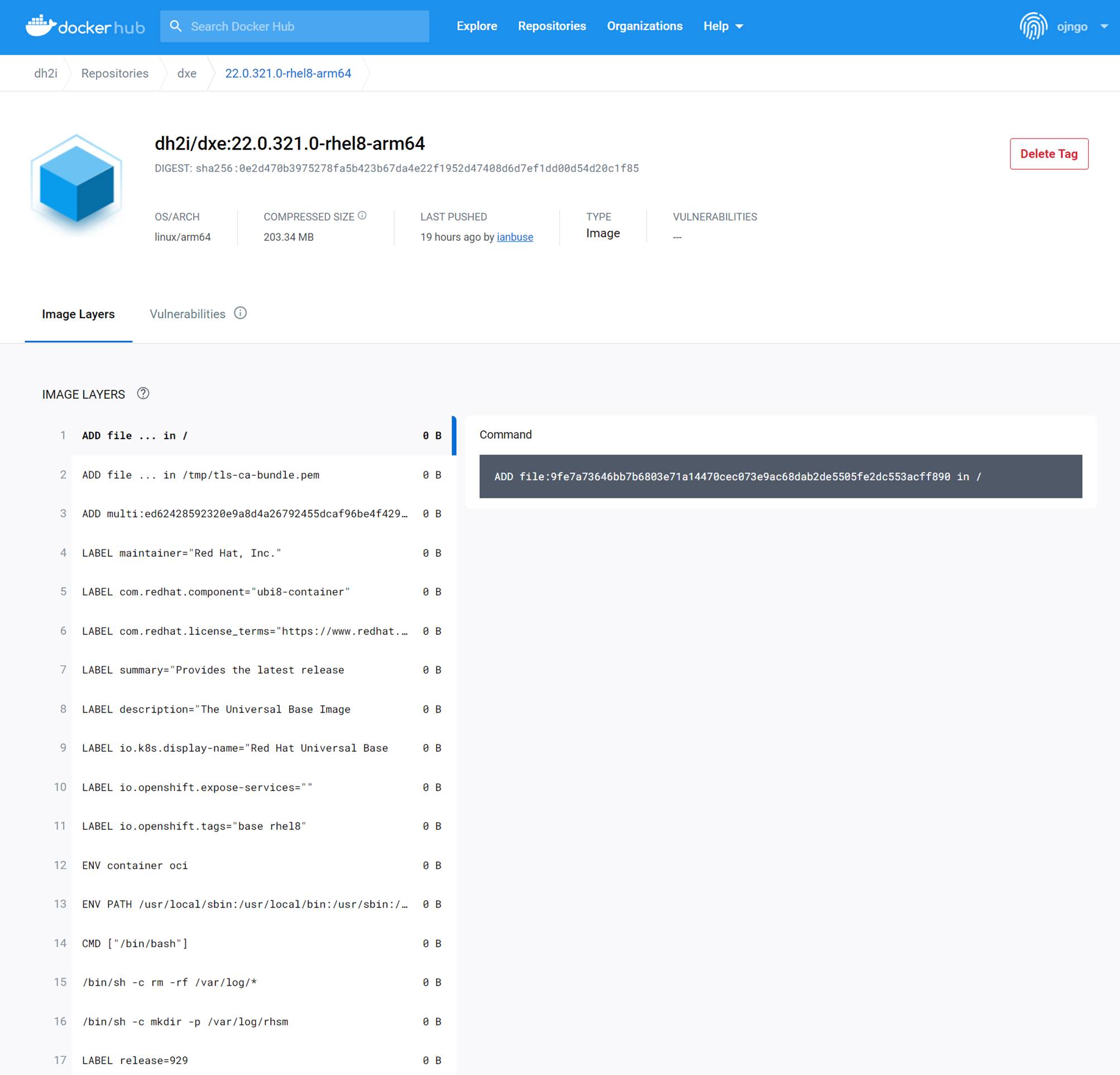Viewport: 1120px width, 1075px height.
Task: Click the blue cube image thumbnail
Action: coord(76,184)
